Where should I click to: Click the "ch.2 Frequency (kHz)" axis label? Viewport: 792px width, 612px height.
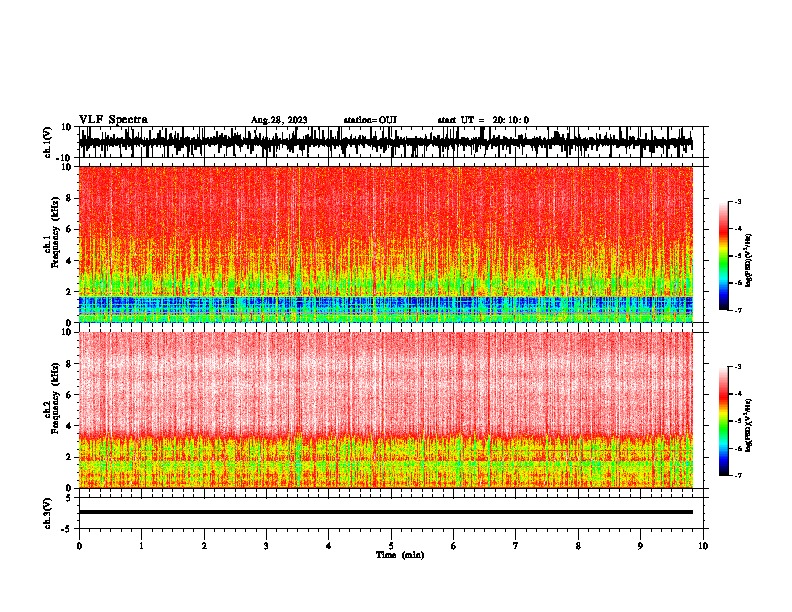[x=53, y=398]
